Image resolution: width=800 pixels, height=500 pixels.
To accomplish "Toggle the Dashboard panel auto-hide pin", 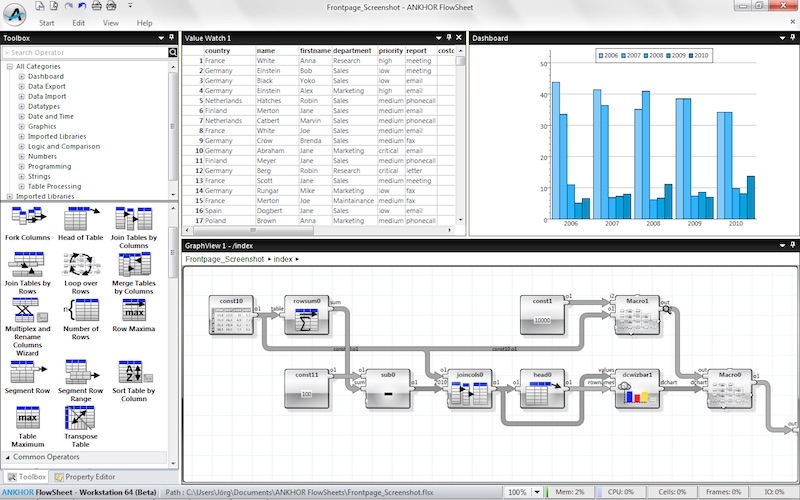I will (x=792, y=37).
